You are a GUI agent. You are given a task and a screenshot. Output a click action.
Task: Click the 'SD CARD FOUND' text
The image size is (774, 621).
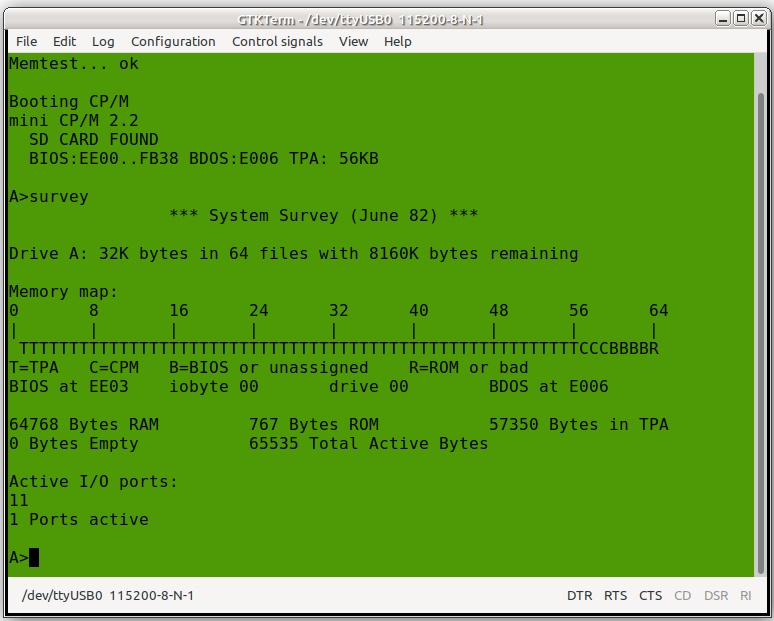coord(94,140)
